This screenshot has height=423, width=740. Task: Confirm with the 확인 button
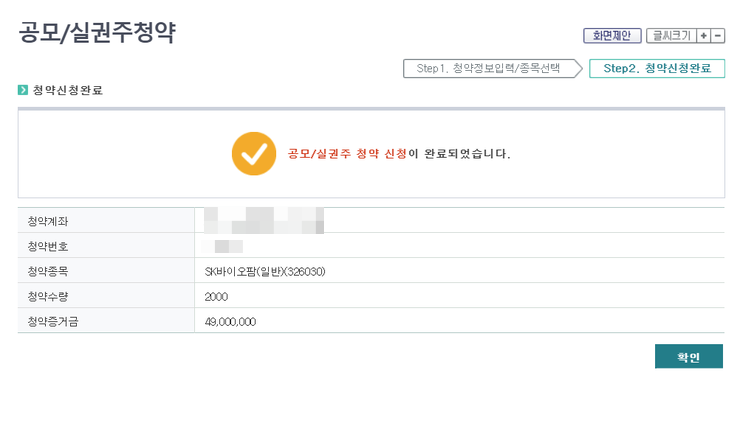pos(688,357)
